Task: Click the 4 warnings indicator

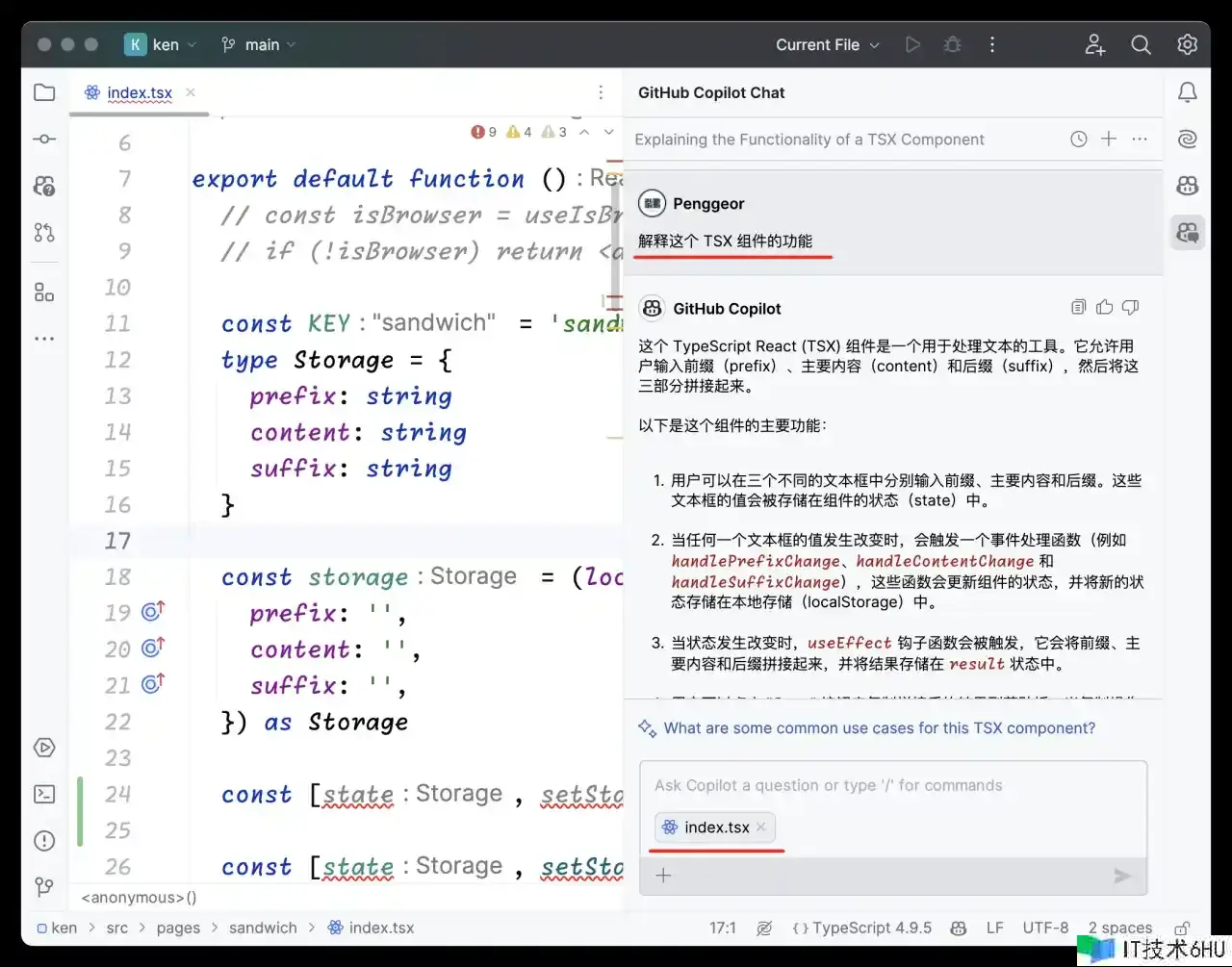Action: (x=519, y=132)
